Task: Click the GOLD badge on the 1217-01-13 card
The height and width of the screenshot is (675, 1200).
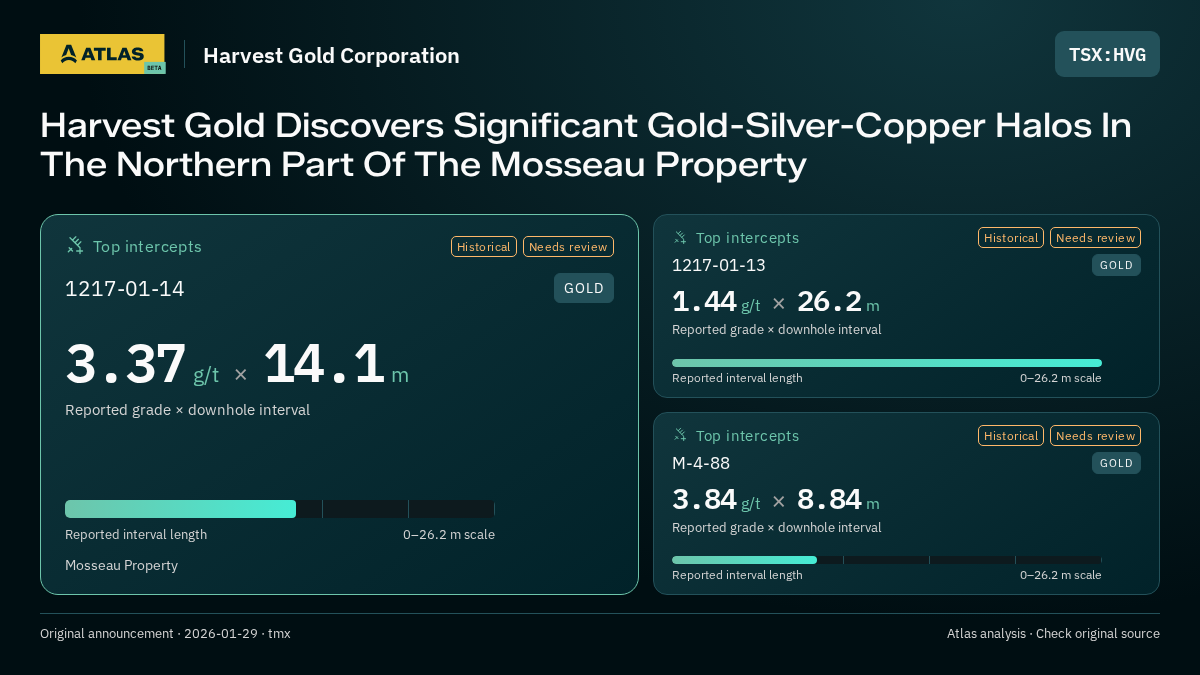Action: 1116,265
